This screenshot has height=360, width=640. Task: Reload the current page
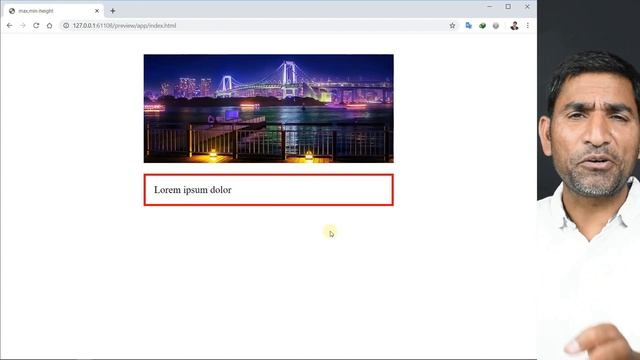pyautogui.click(x=36, y=25)
